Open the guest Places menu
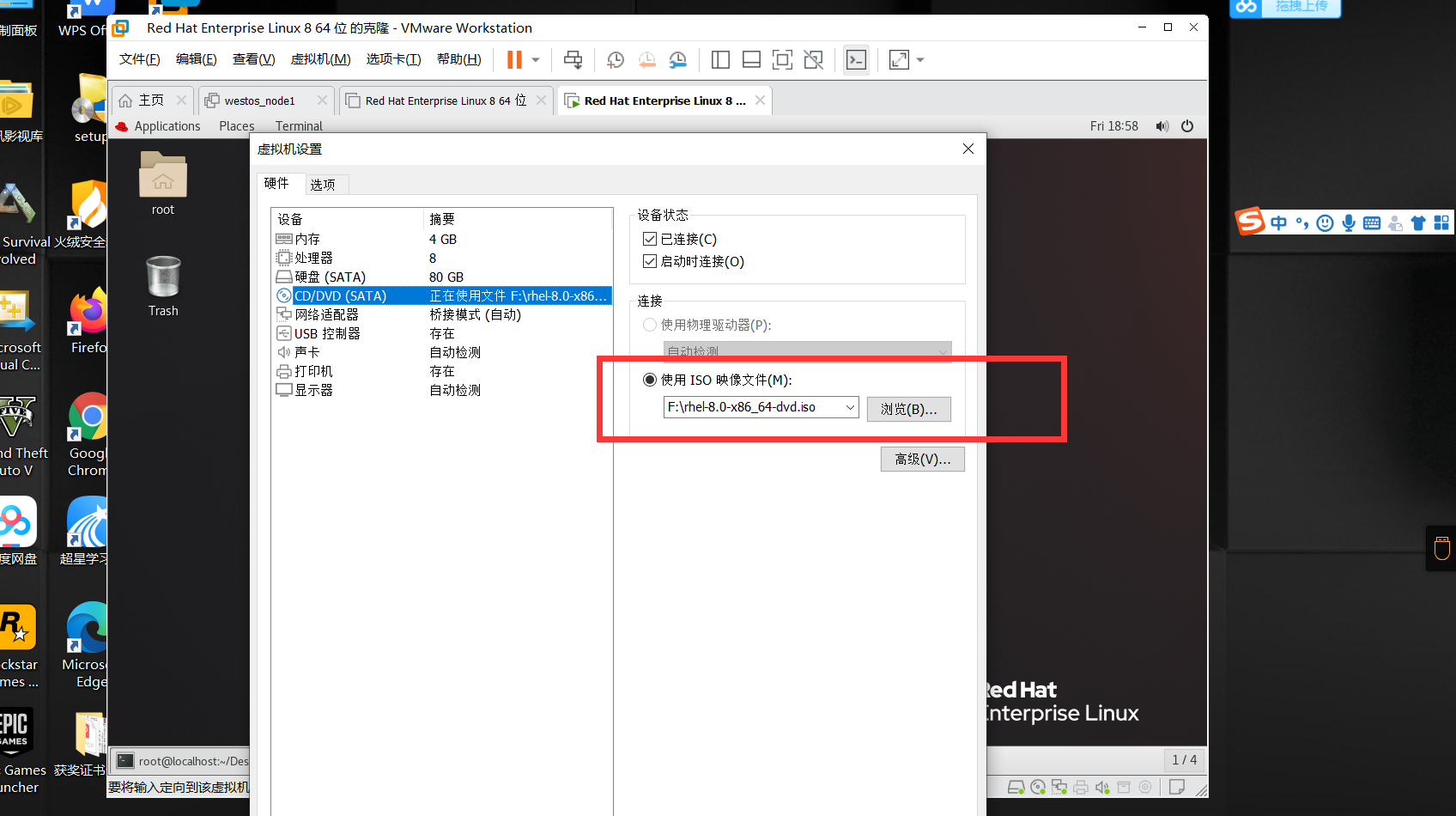The height and width of the screenshot is (816, 1456). point(236,126)
